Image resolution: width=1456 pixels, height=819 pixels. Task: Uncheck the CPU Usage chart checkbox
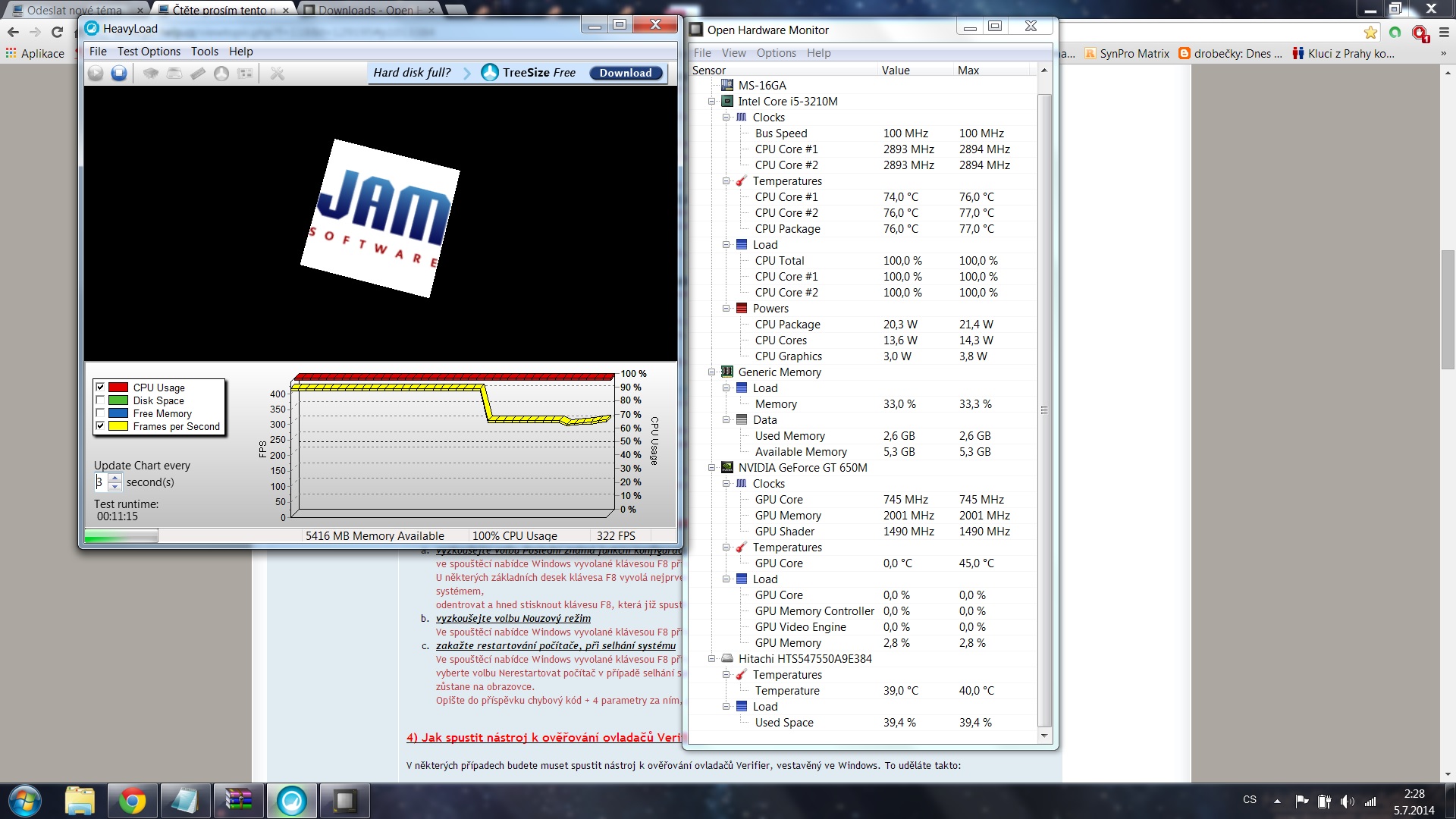[100, 388]
